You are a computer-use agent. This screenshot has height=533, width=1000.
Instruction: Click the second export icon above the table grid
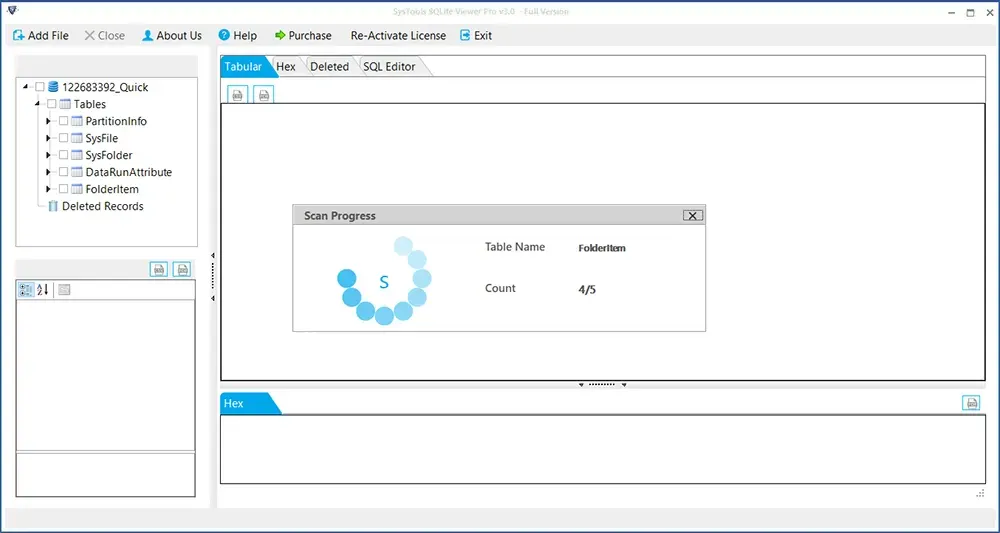coord(263,95)
